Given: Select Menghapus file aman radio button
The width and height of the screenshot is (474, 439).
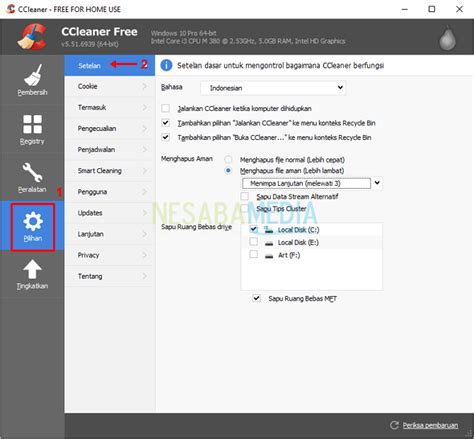Looking at the screenshot, I should 228,171.
